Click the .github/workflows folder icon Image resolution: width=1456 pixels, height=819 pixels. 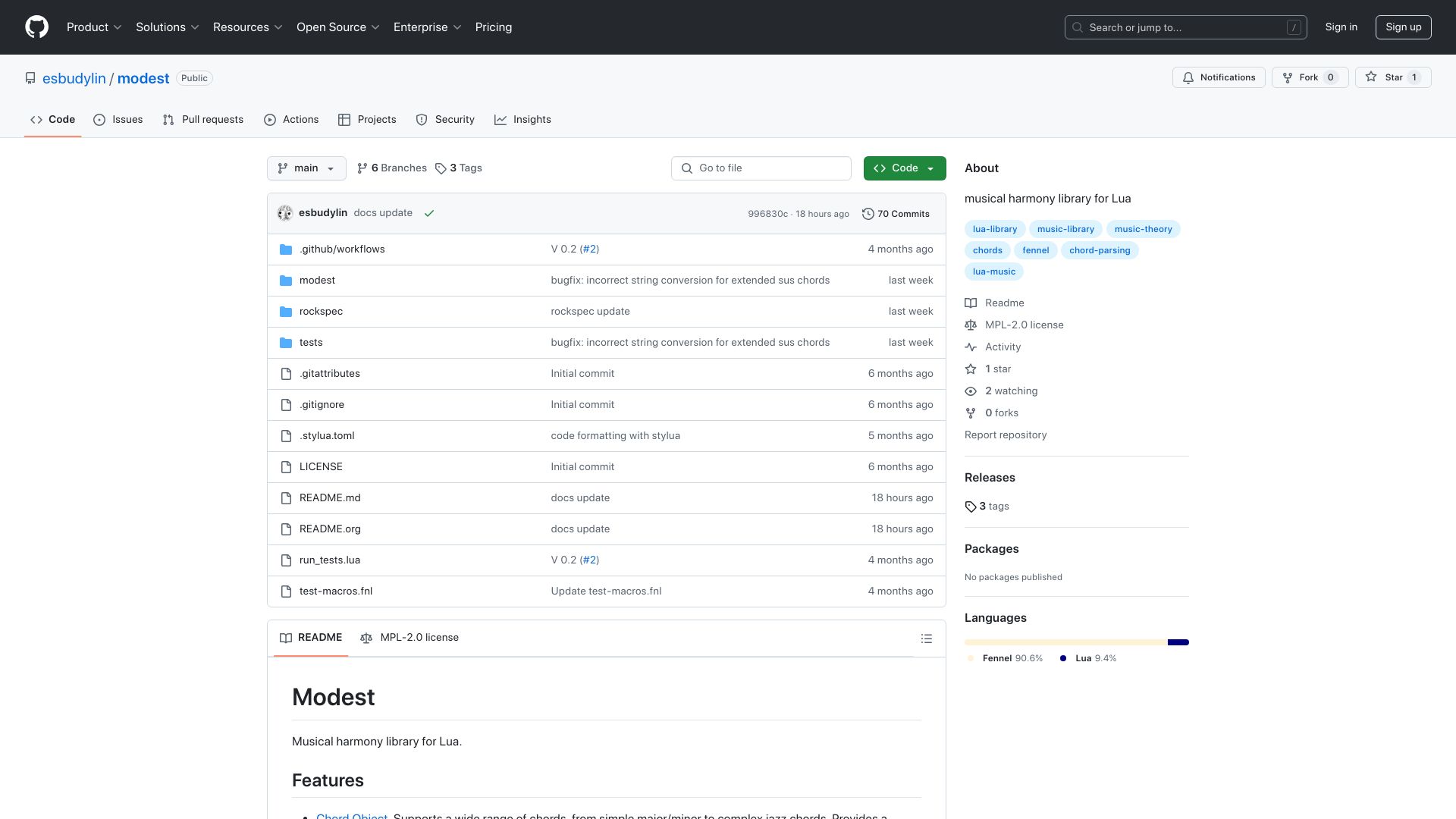click(x=286, y=249)
